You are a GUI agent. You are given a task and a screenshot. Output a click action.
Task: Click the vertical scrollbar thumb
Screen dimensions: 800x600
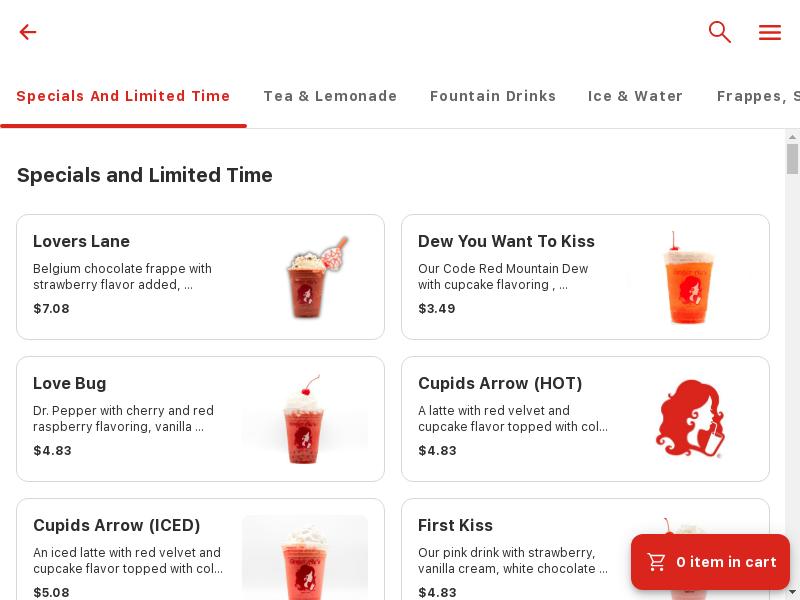coord(792,159)
